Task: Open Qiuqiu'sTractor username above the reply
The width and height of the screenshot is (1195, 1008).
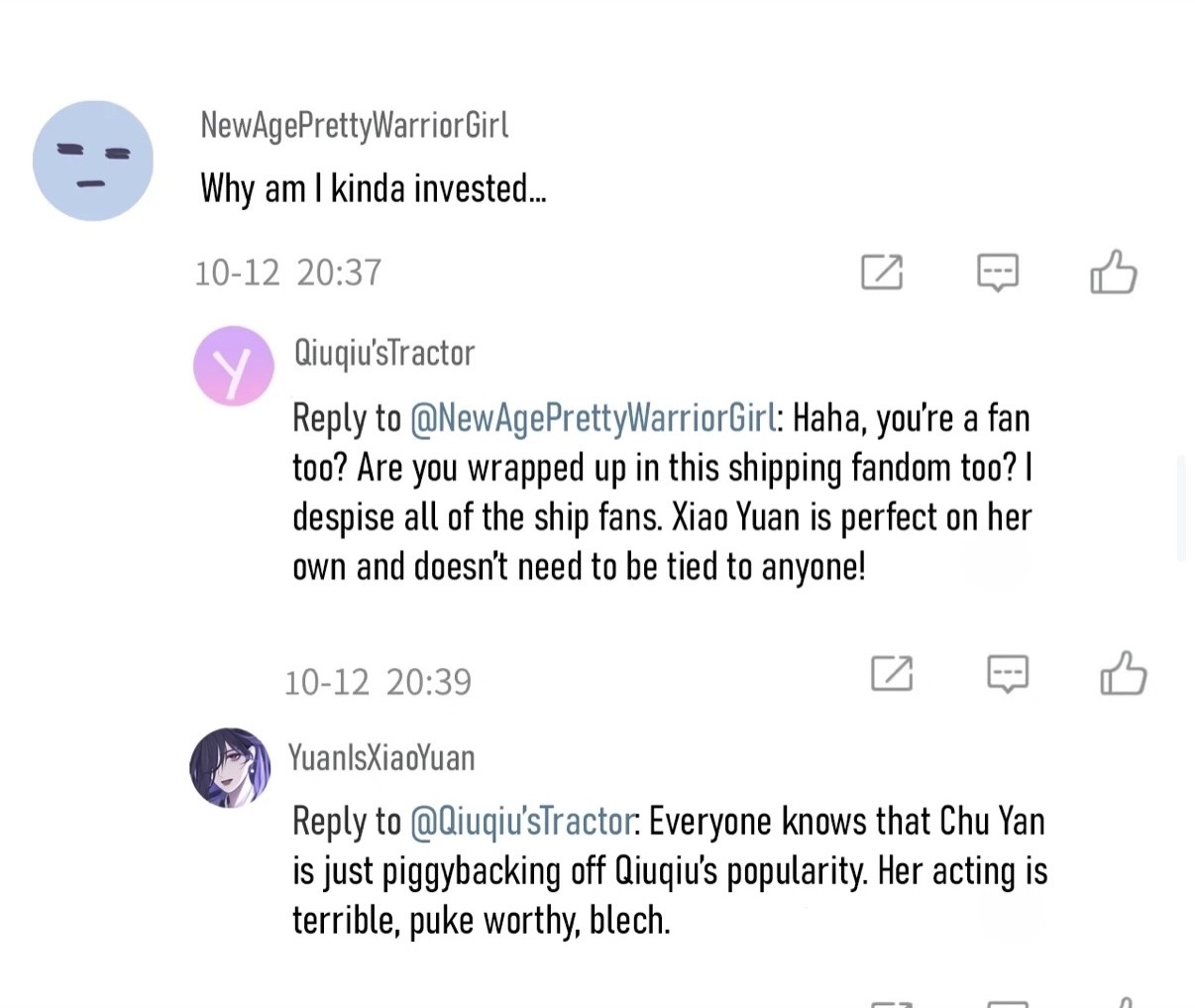Action: [x=383, y=353]
